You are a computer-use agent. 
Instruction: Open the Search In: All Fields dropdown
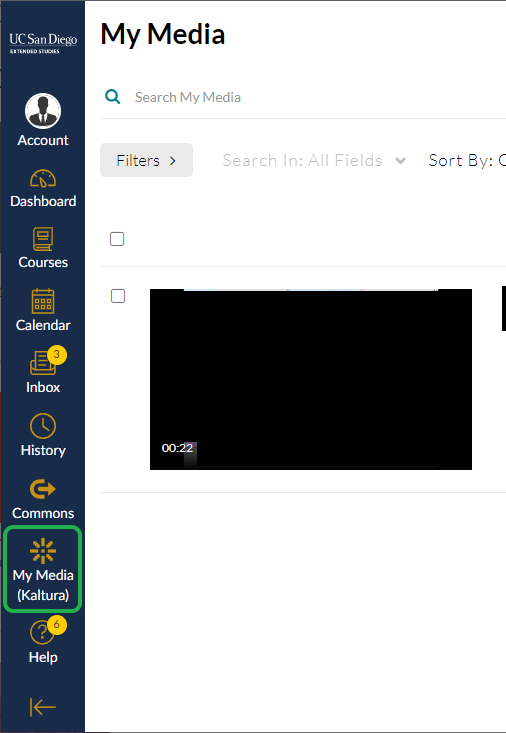click(314, 160)
